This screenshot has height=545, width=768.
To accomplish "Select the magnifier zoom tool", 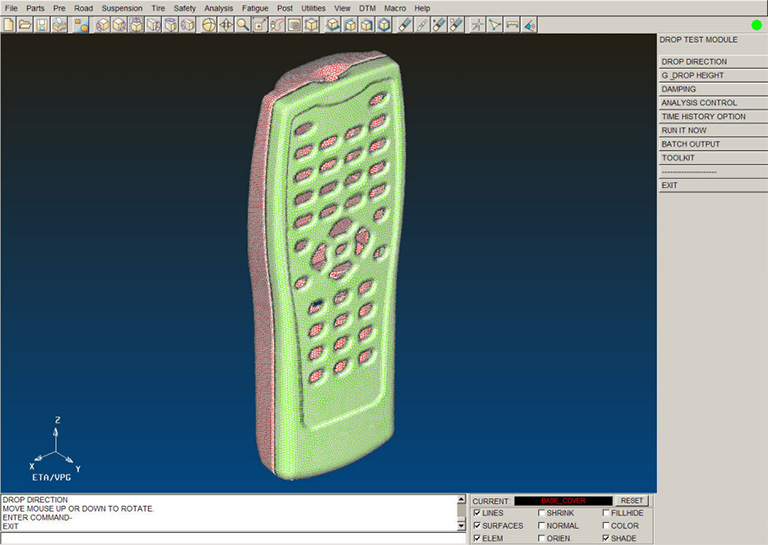I will [x=243, y=24].
